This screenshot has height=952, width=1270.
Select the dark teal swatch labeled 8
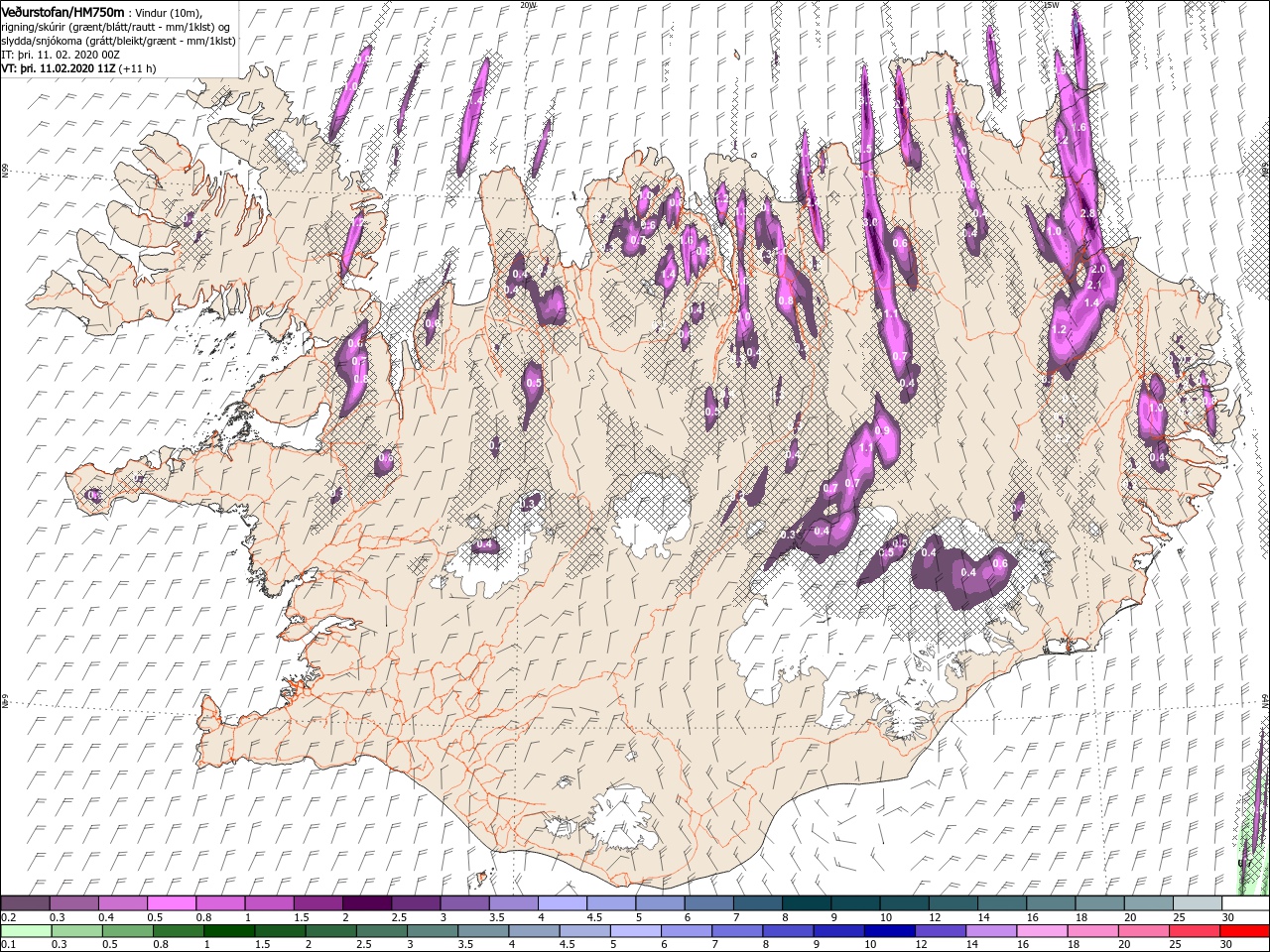(x=805, y=903)
